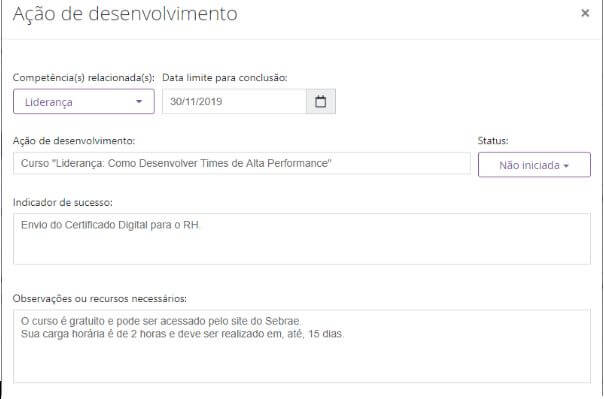Click the 'Indicador de sucesso:' label

pyautogui.click(x=63, y=203)
